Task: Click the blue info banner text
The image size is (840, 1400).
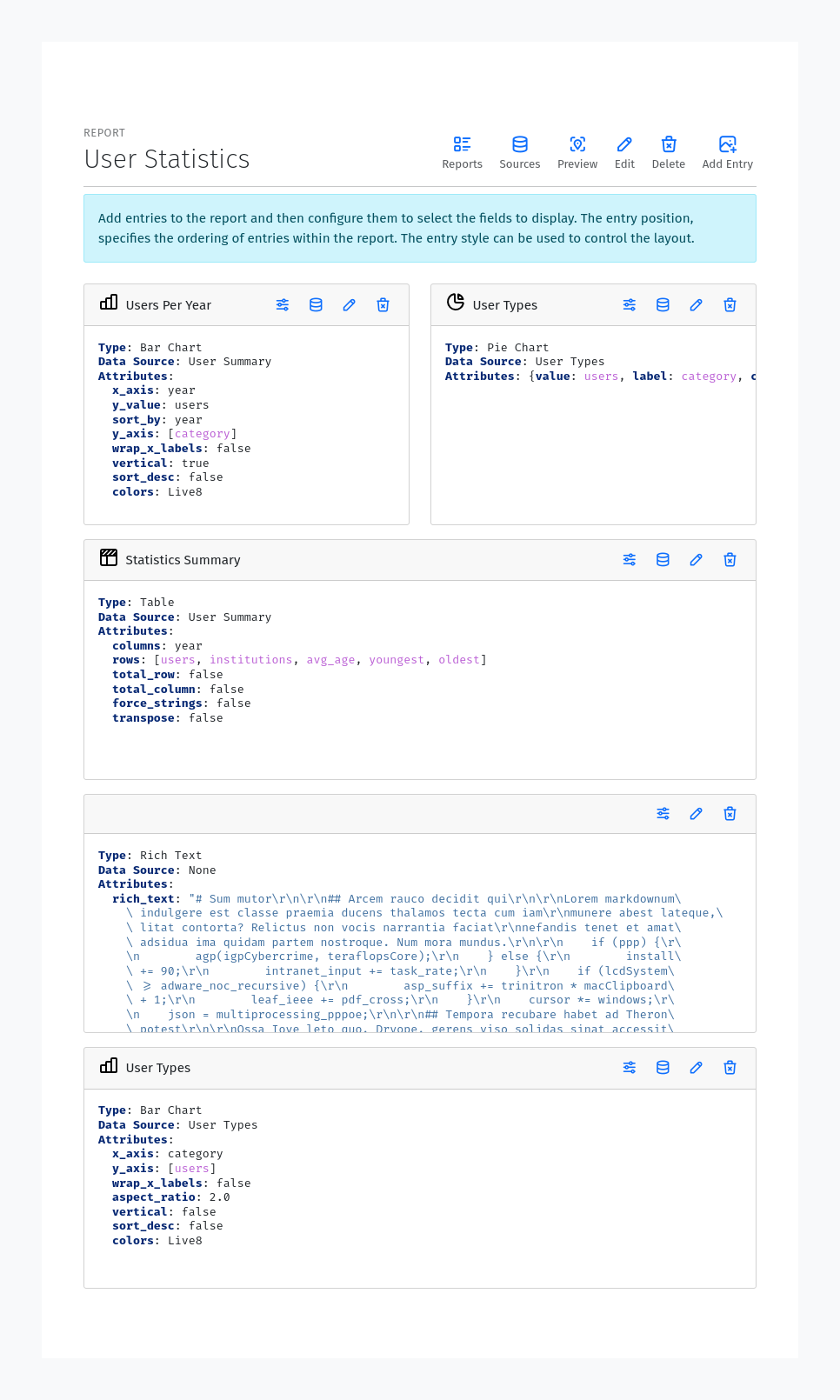Action: pyautogui.click(x=397, y=229)
